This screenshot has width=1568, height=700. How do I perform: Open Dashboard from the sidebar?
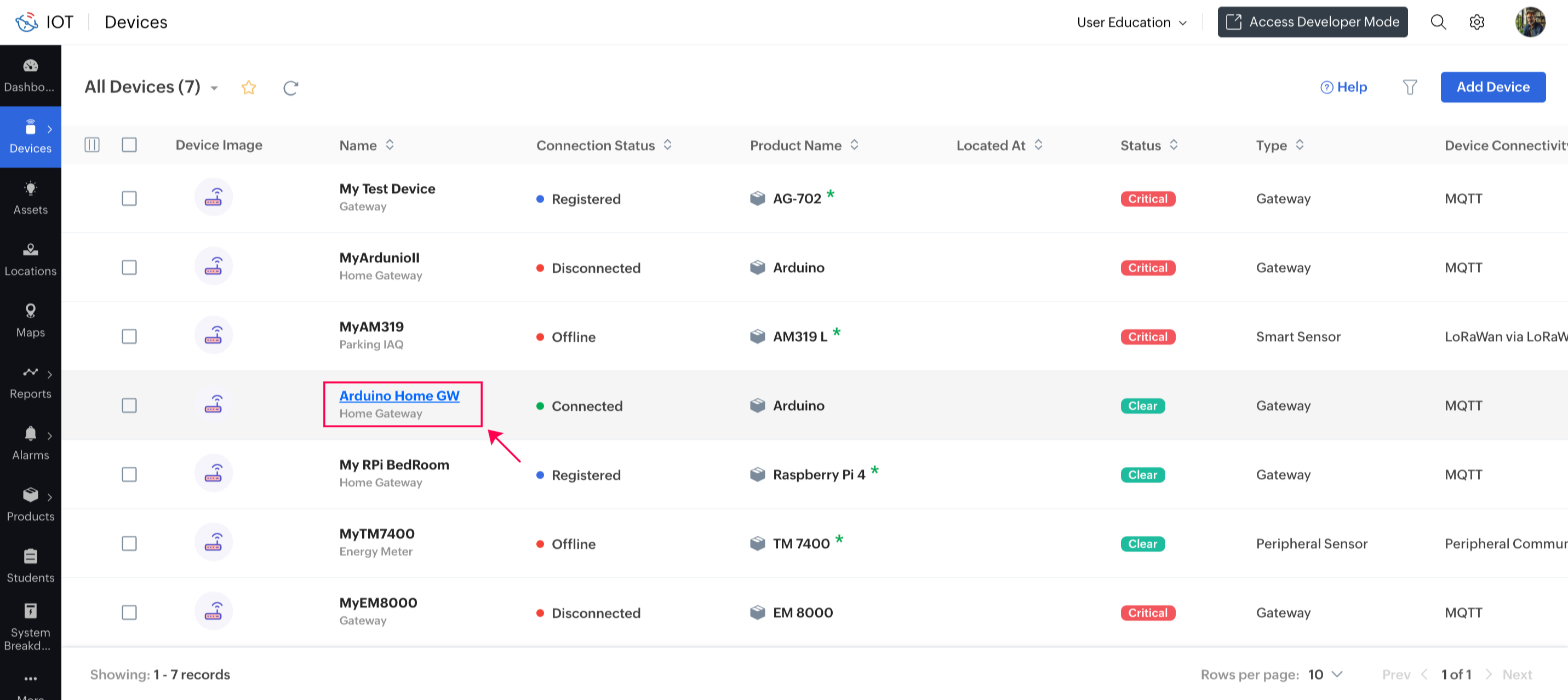(x=31, y=76)
